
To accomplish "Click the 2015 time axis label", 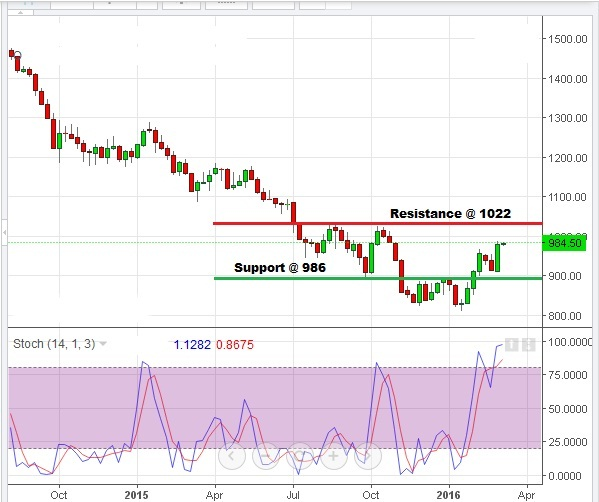I will (x=136, y=495).
